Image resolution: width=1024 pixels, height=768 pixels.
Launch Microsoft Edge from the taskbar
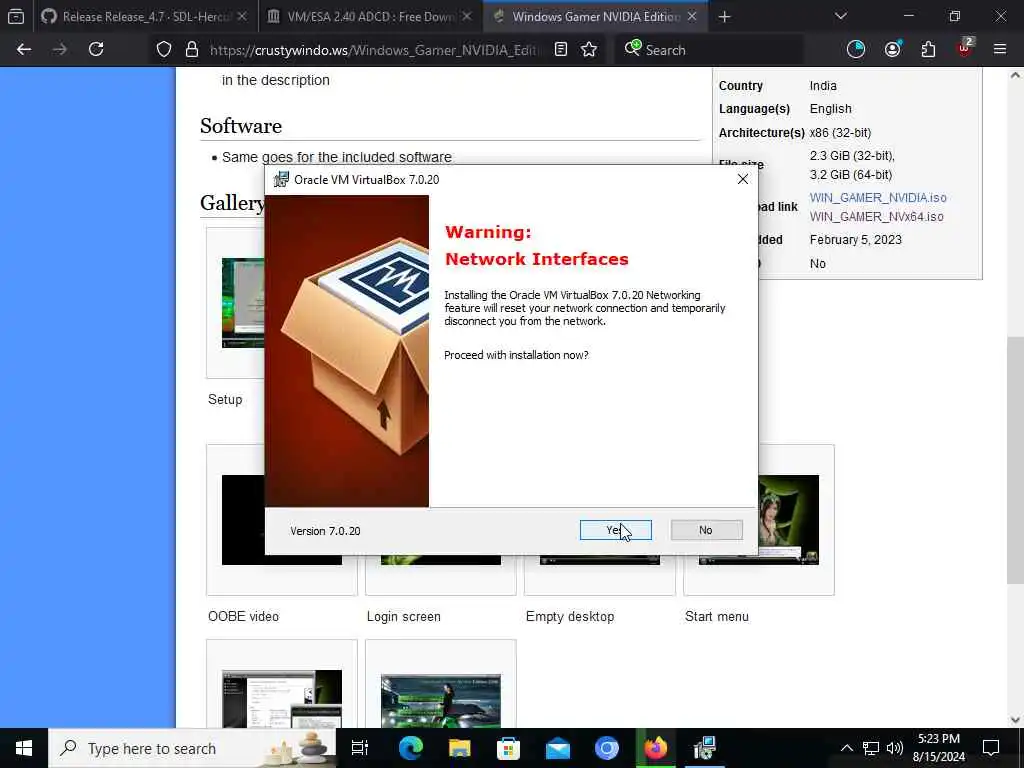411,748
